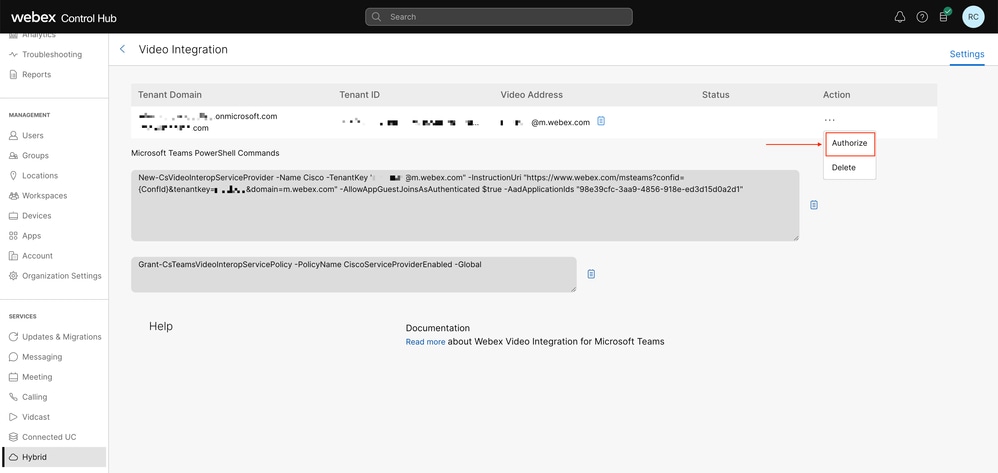
Task: Open Troubleshooting in the sidebar
Action: point(53,55)
